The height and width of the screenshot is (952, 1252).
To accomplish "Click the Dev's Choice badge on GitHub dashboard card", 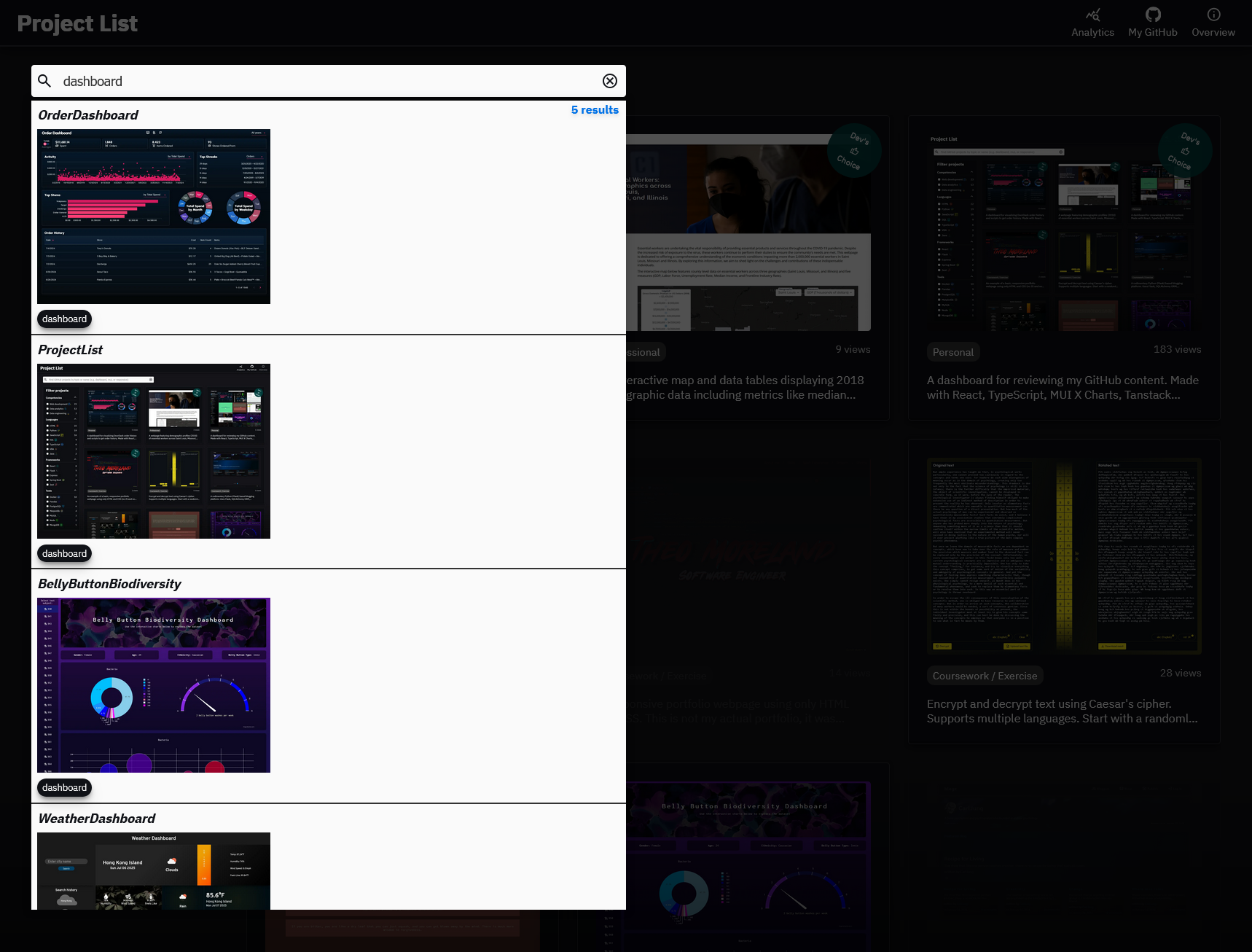I will (x=1184, y=150).
